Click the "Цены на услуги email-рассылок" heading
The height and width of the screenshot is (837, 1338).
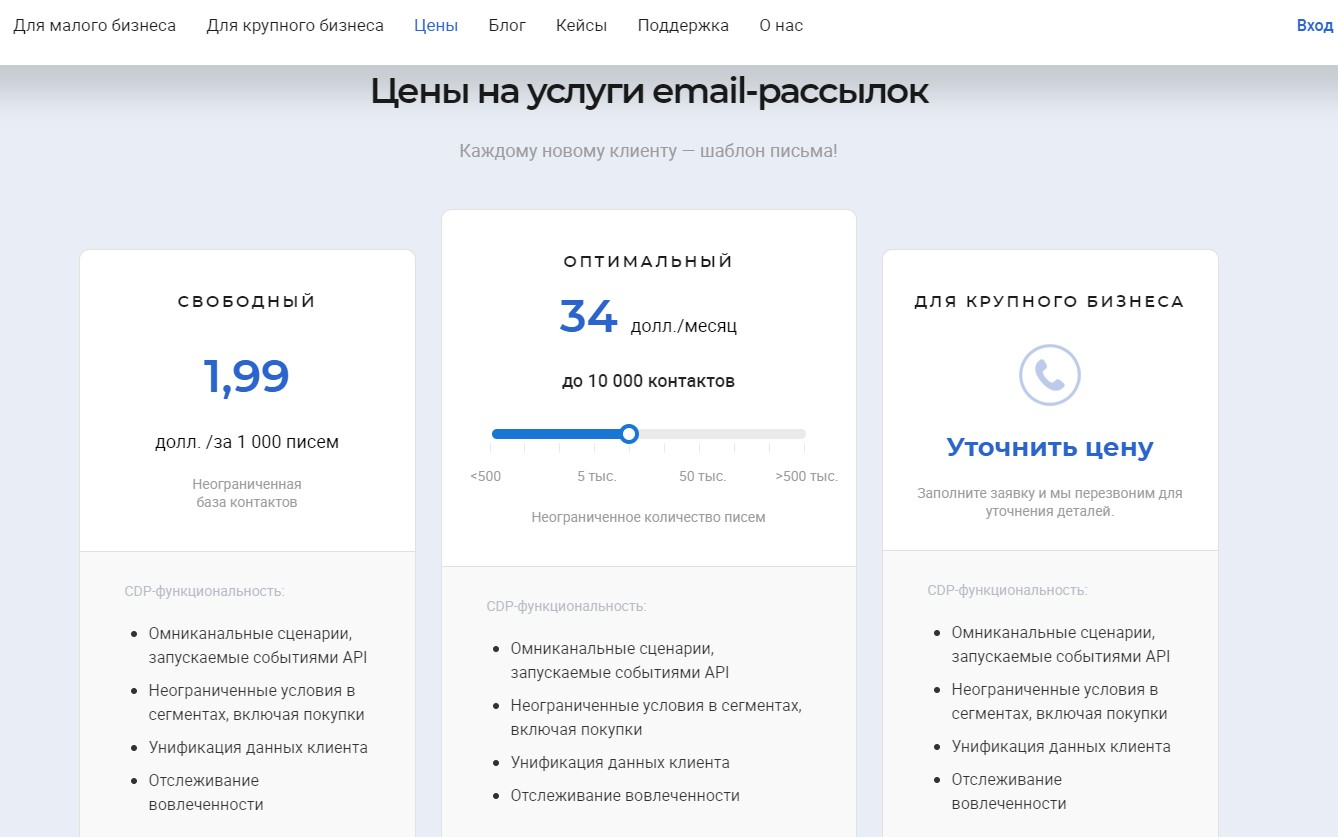point(649,91)
